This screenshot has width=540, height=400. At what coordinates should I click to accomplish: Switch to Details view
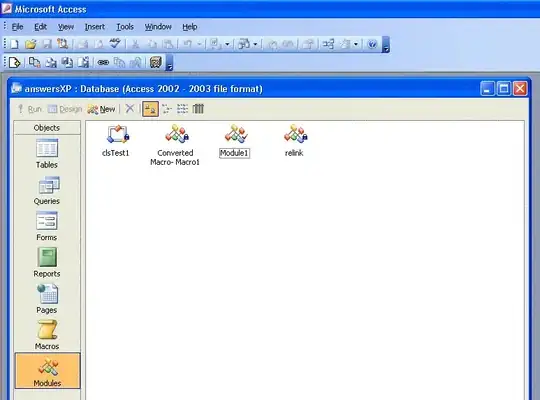198,109
